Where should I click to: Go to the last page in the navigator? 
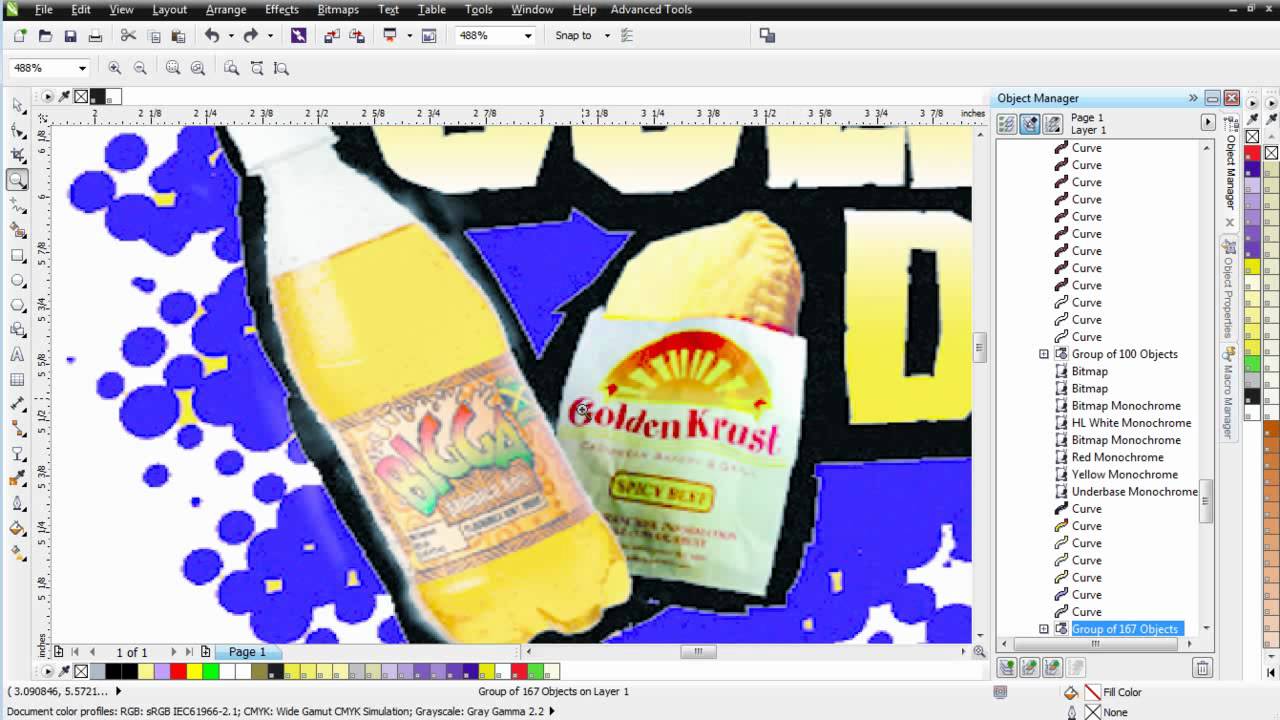[189, 652]
